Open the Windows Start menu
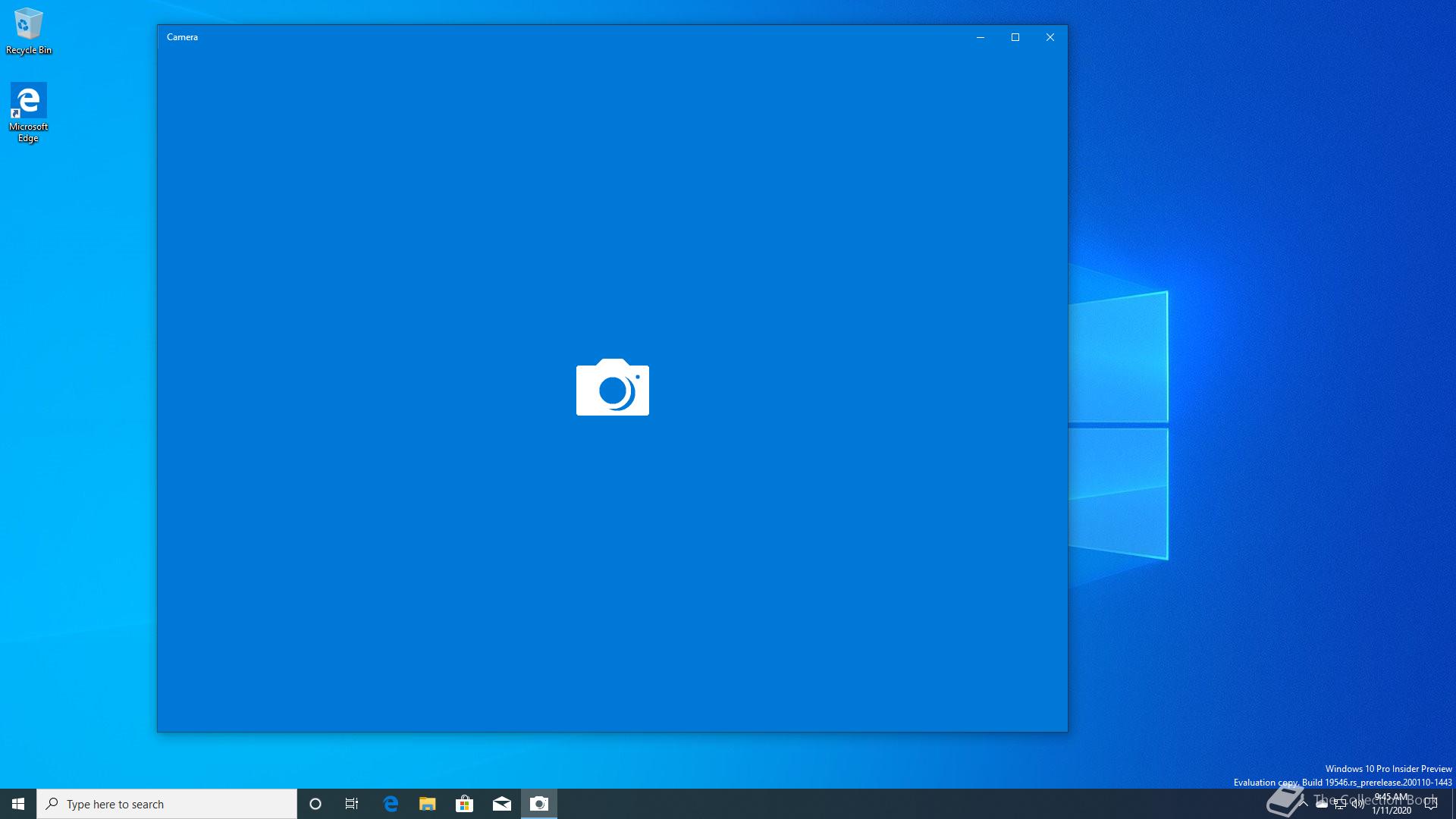Viewport: 1456px width, 819px height. (x=18, y=804)
